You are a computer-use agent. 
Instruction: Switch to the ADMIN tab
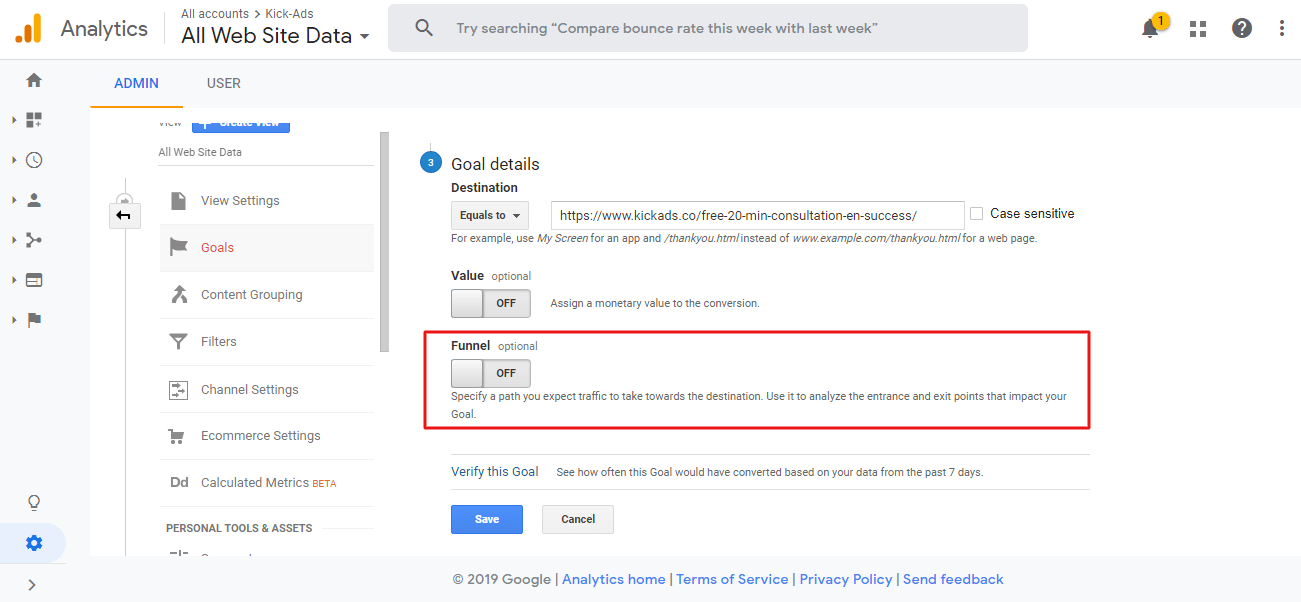136,83
